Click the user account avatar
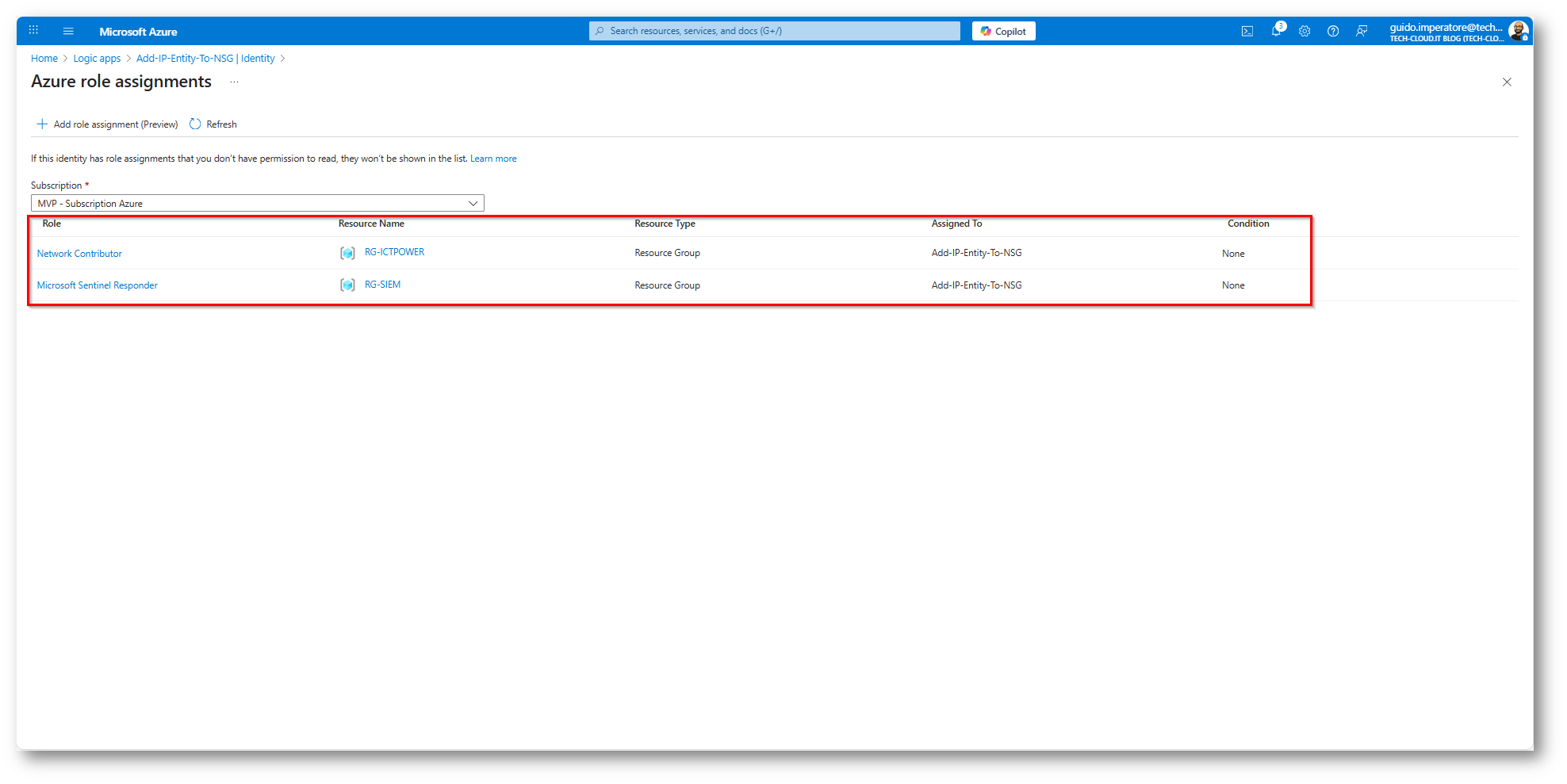This screenshot has width=1567, height=784. [x=1518, y=31]
